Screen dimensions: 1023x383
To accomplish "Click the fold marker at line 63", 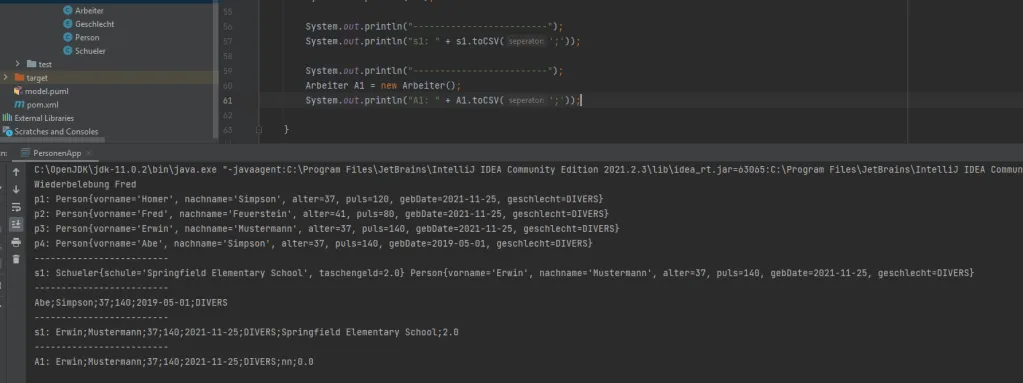I will (259, 130).
